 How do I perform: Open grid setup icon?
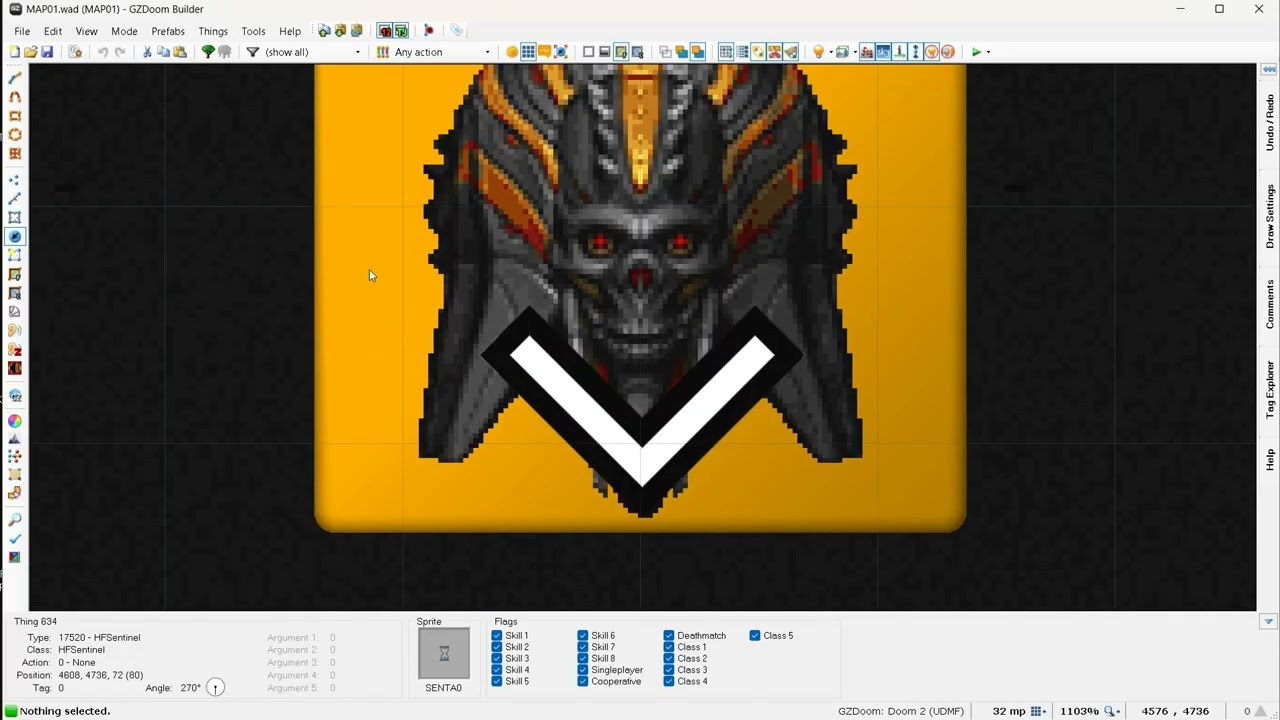(x=742, y=52)
